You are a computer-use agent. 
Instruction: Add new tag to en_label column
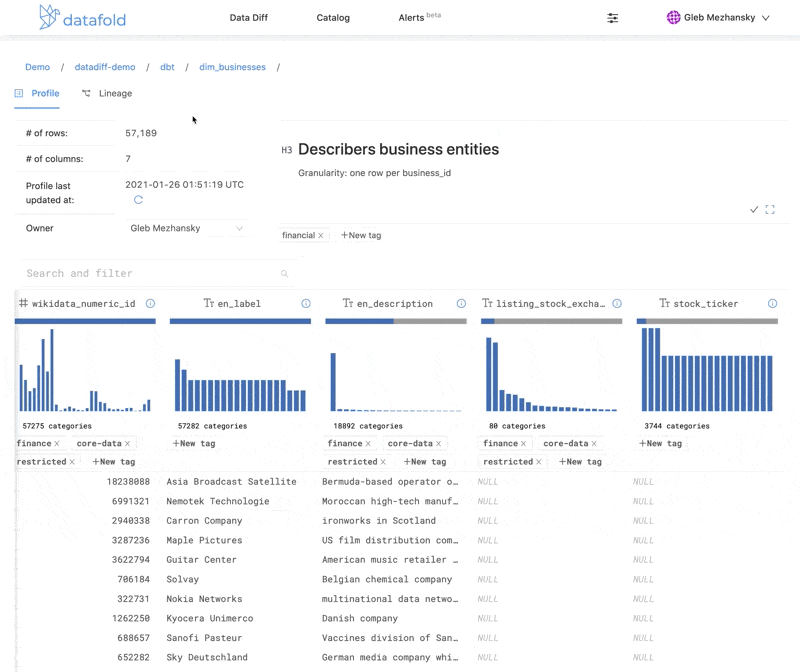tap(194, 443)
